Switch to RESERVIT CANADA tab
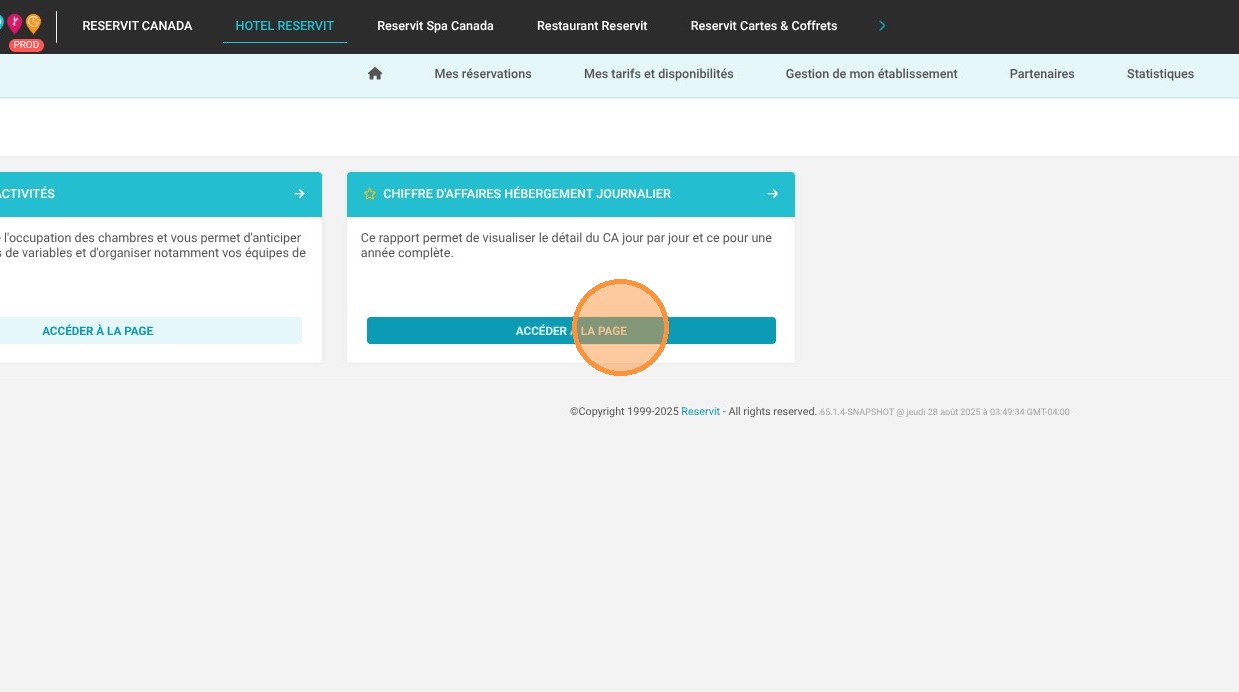Screen dimensions: 1239x692 [137, 26]
